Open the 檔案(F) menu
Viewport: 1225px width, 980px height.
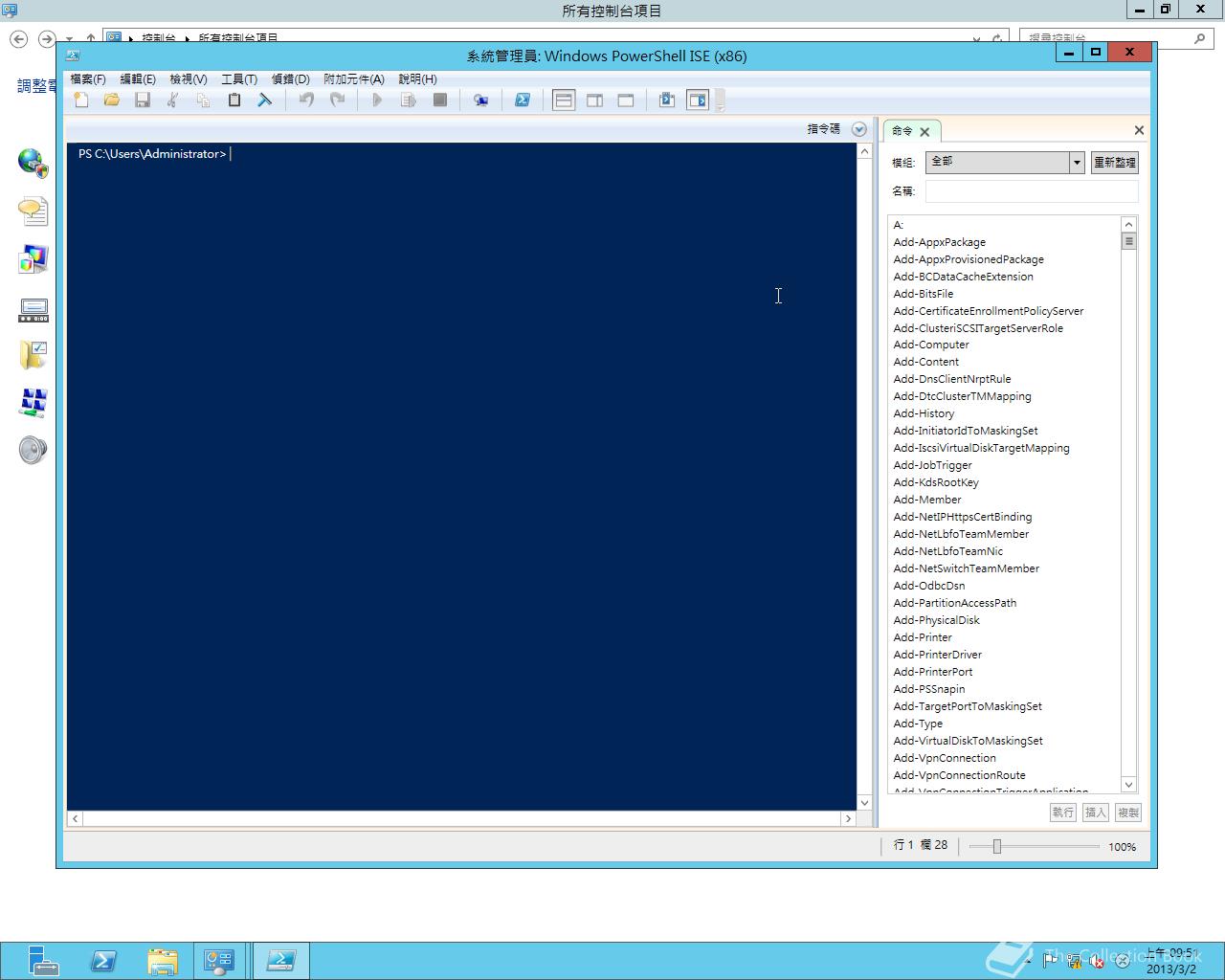pos(88,79)
